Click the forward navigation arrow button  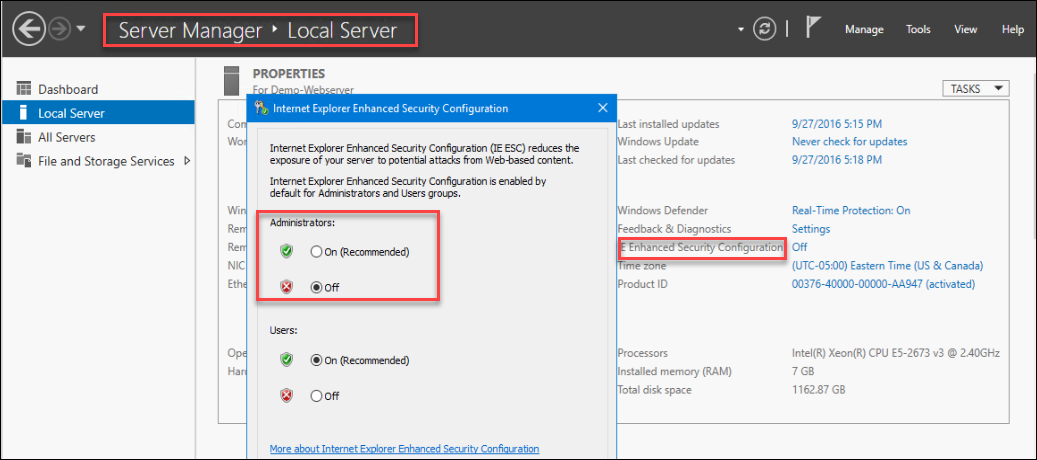pyautogui.click(x=60, y=30)
